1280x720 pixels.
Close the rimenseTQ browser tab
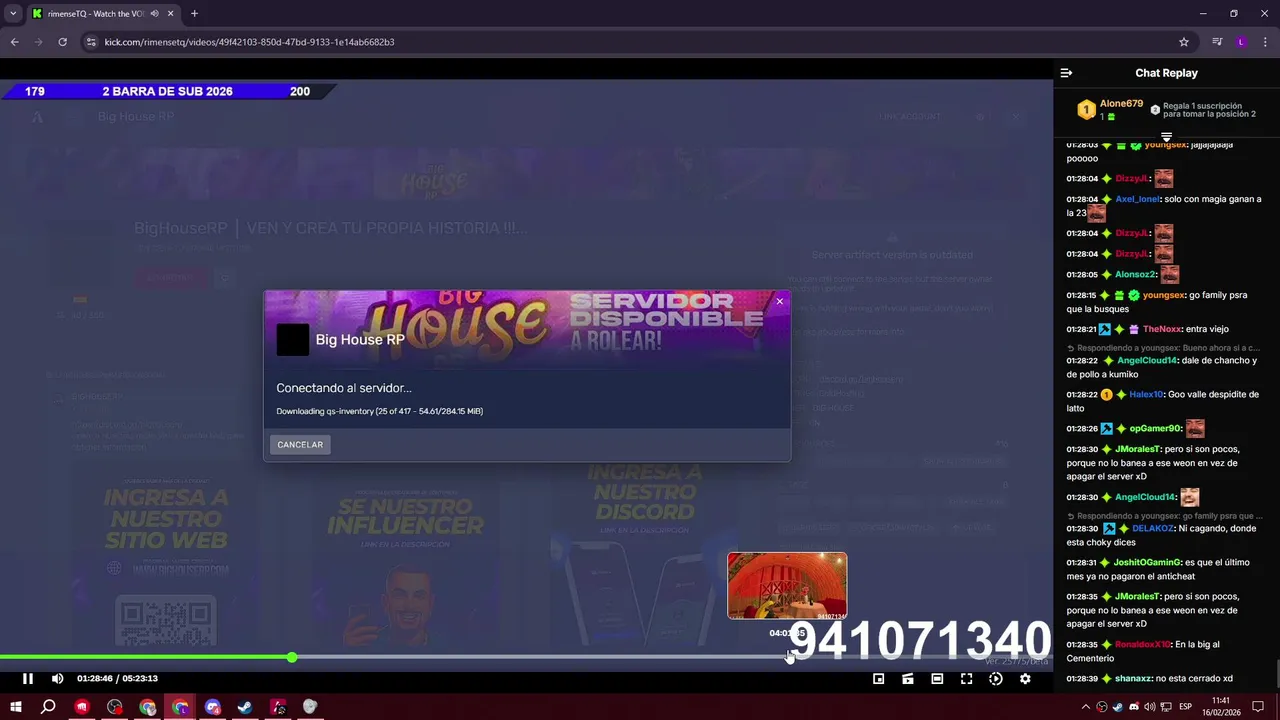[170, 14]
